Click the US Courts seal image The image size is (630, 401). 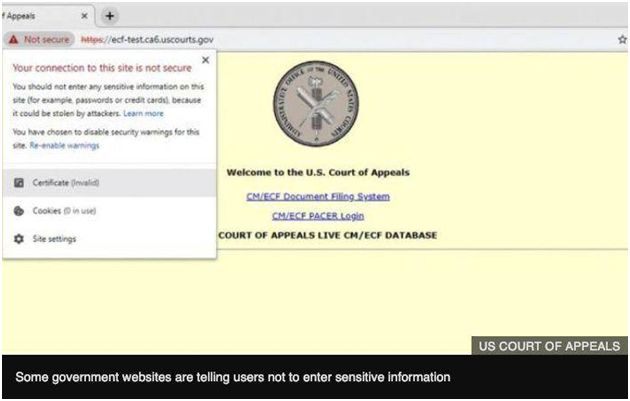(x=316, y=104)
